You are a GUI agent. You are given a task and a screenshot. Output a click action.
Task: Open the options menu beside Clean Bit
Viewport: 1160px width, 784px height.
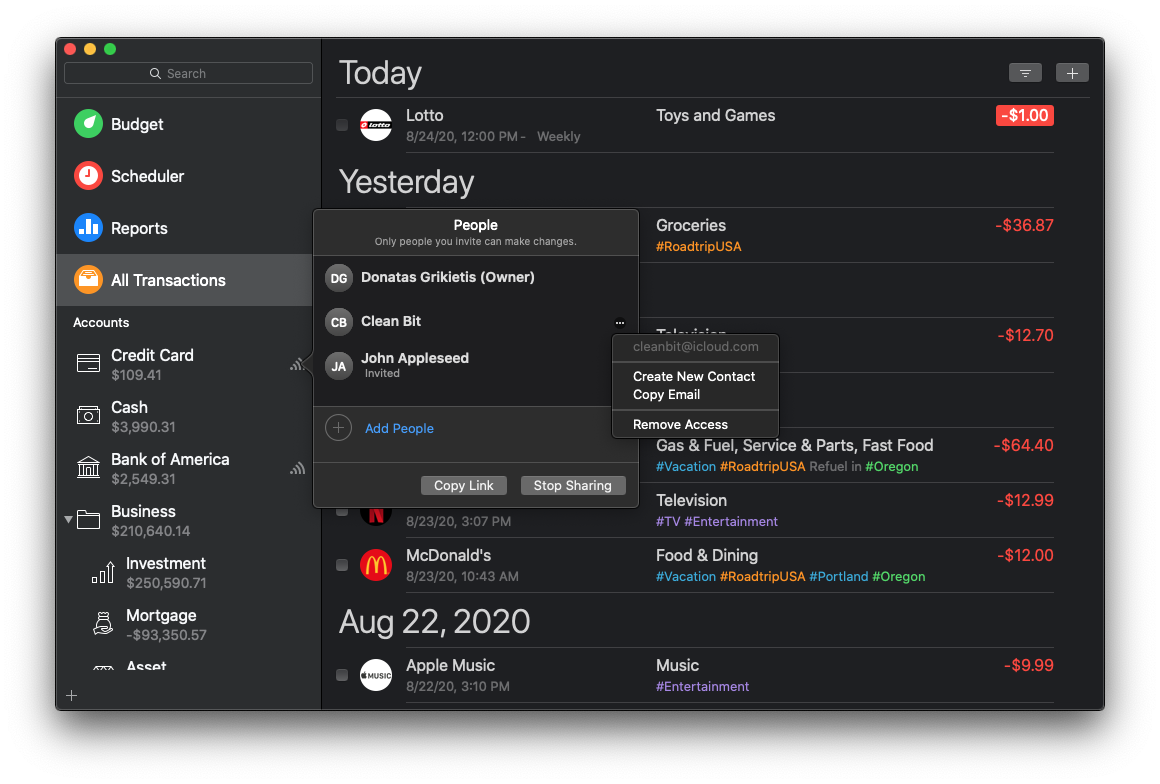point(620,322)
